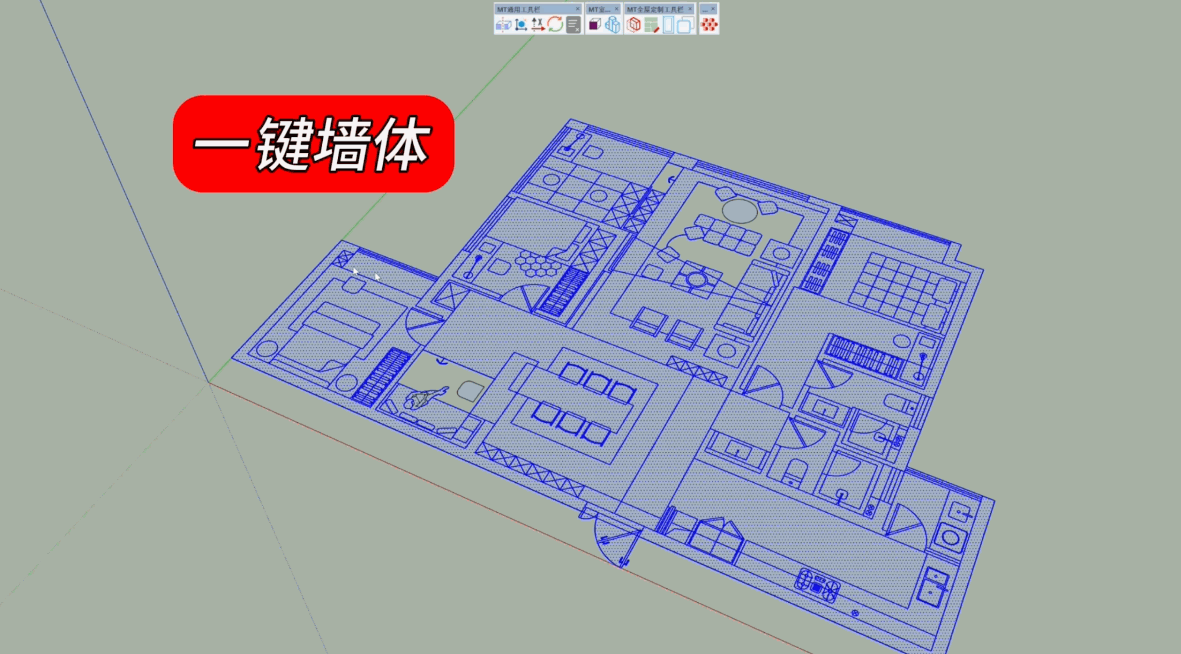Open the gray text list icon
The image size is (1181, 654).
tap(573, 25)
